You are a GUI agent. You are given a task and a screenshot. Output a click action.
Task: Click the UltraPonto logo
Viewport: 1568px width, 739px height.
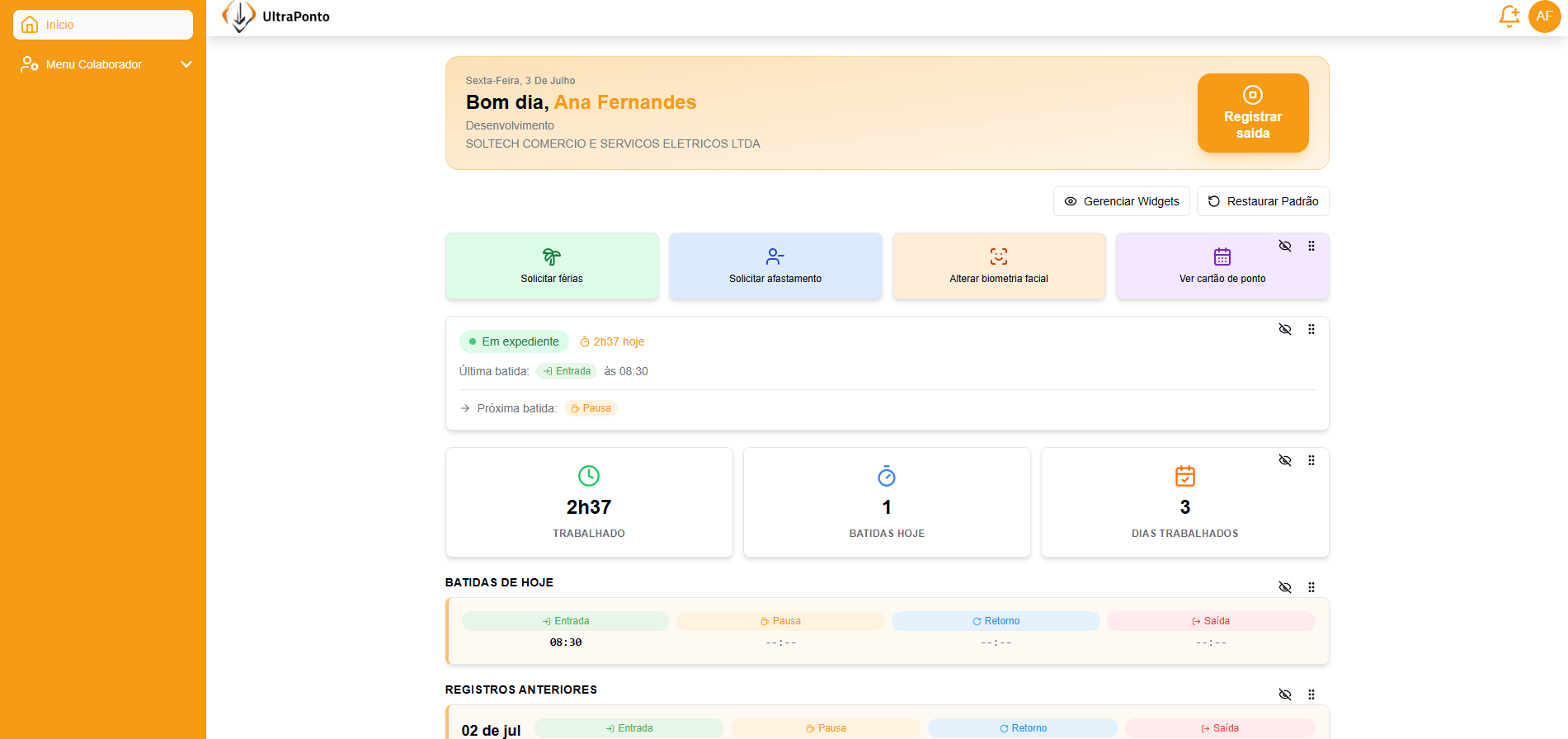(276, 16)
